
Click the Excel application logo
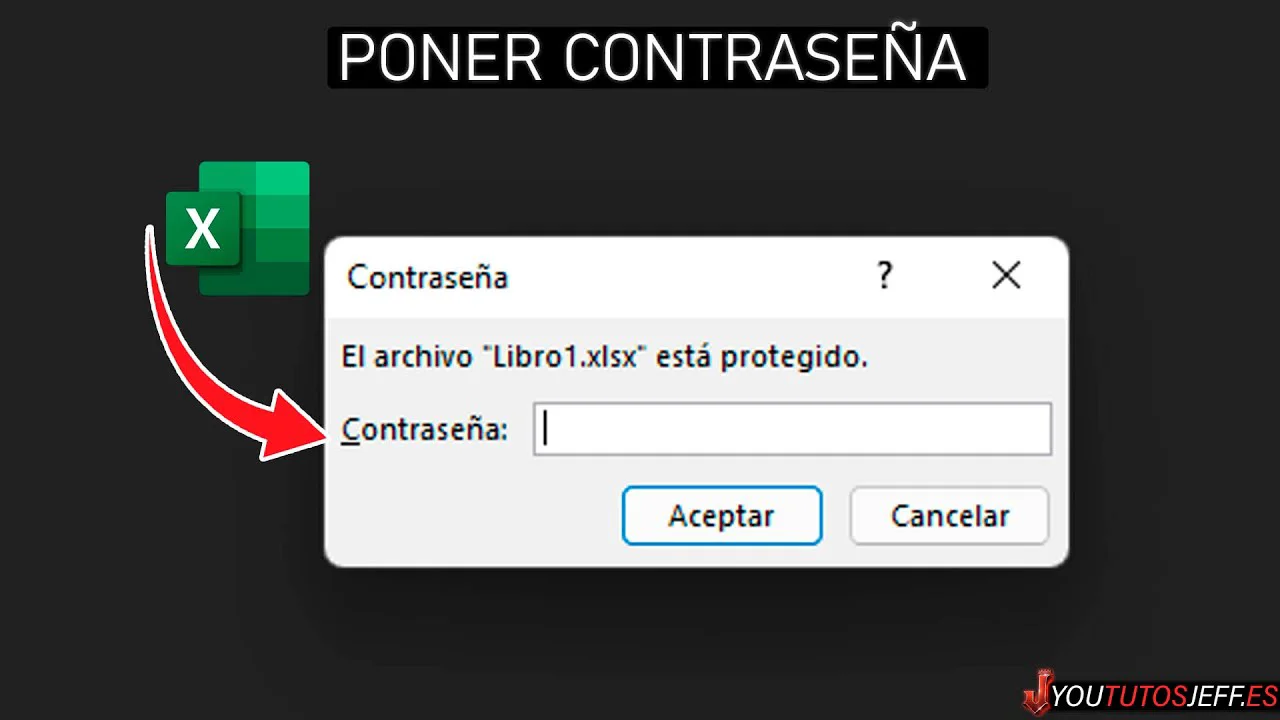[x=238, y=228]
